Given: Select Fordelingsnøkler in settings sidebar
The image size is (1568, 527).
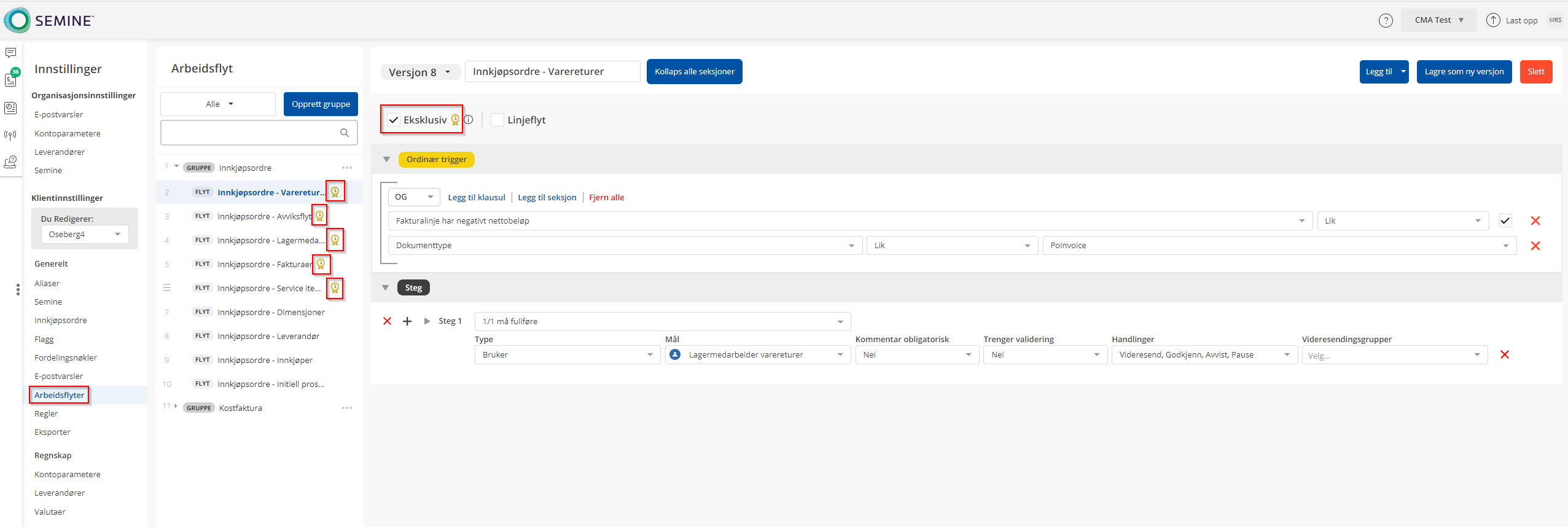Looking at the screenshot, I should (x=66, y=357).
